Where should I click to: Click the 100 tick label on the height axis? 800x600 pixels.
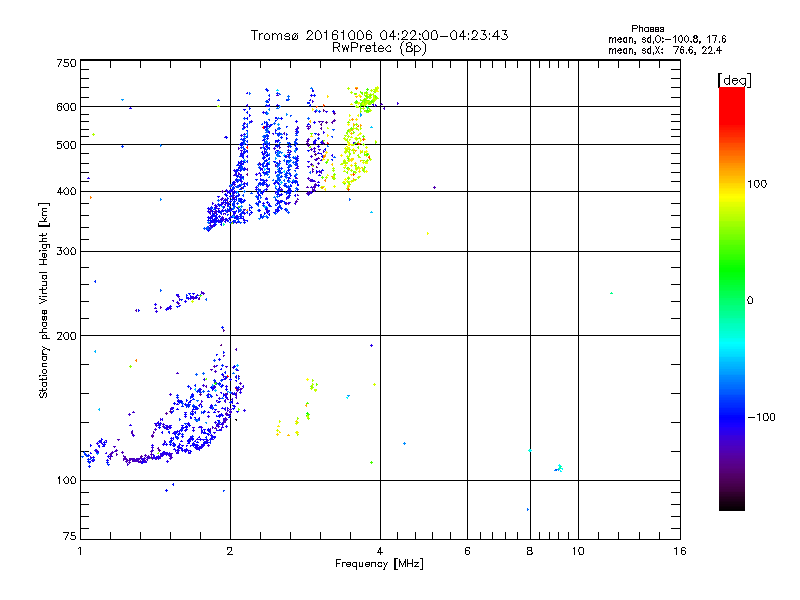[66, 481]
